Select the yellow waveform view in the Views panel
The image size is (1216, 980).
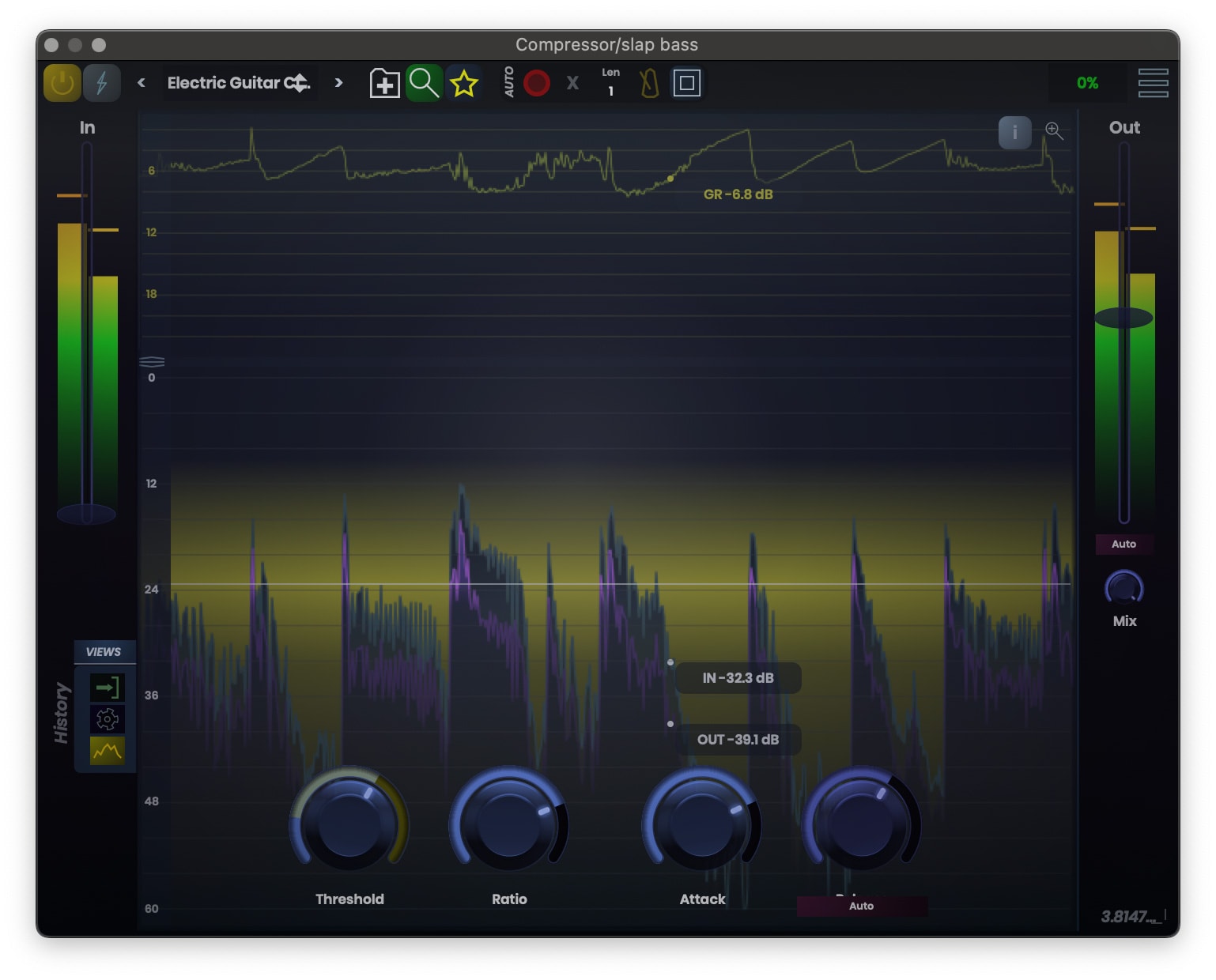pos(107,750)
